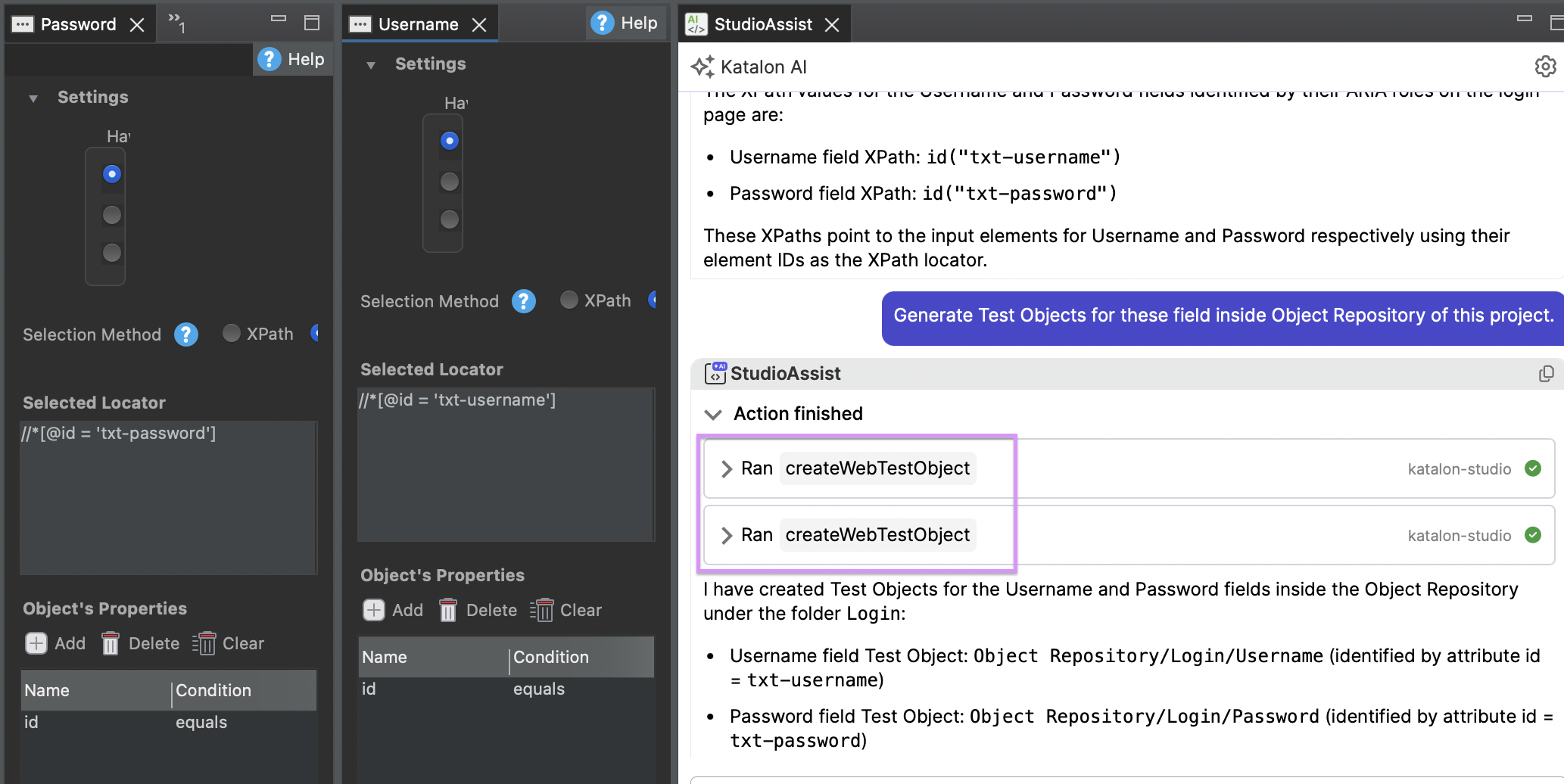Copy the StudioAssist response
This screenshot has height=784, width=1564.
tap(1546, 374)
